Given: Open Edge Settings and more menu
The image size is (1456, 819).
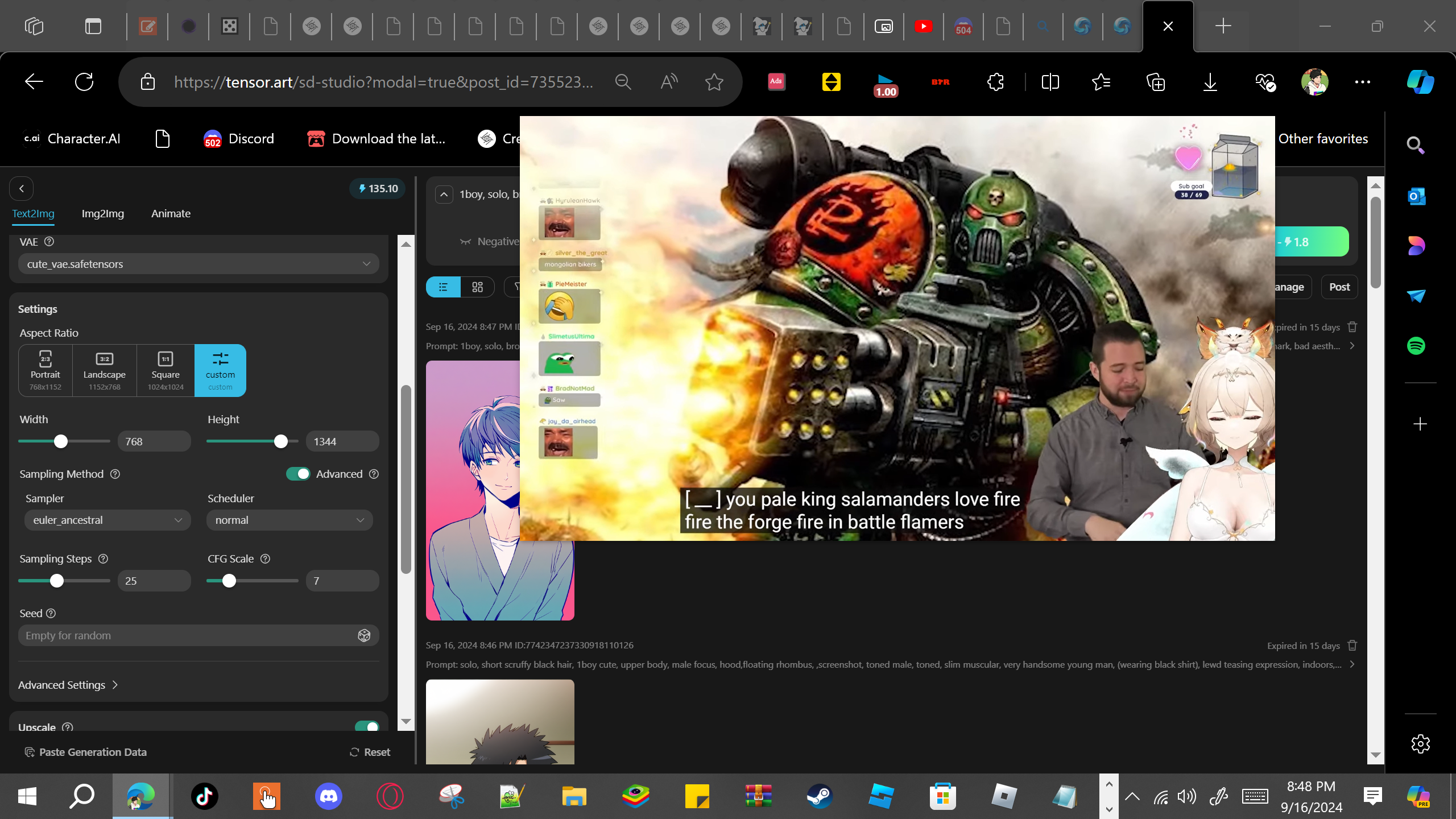Looking at the screenshot, I should tap(1363, 82).
